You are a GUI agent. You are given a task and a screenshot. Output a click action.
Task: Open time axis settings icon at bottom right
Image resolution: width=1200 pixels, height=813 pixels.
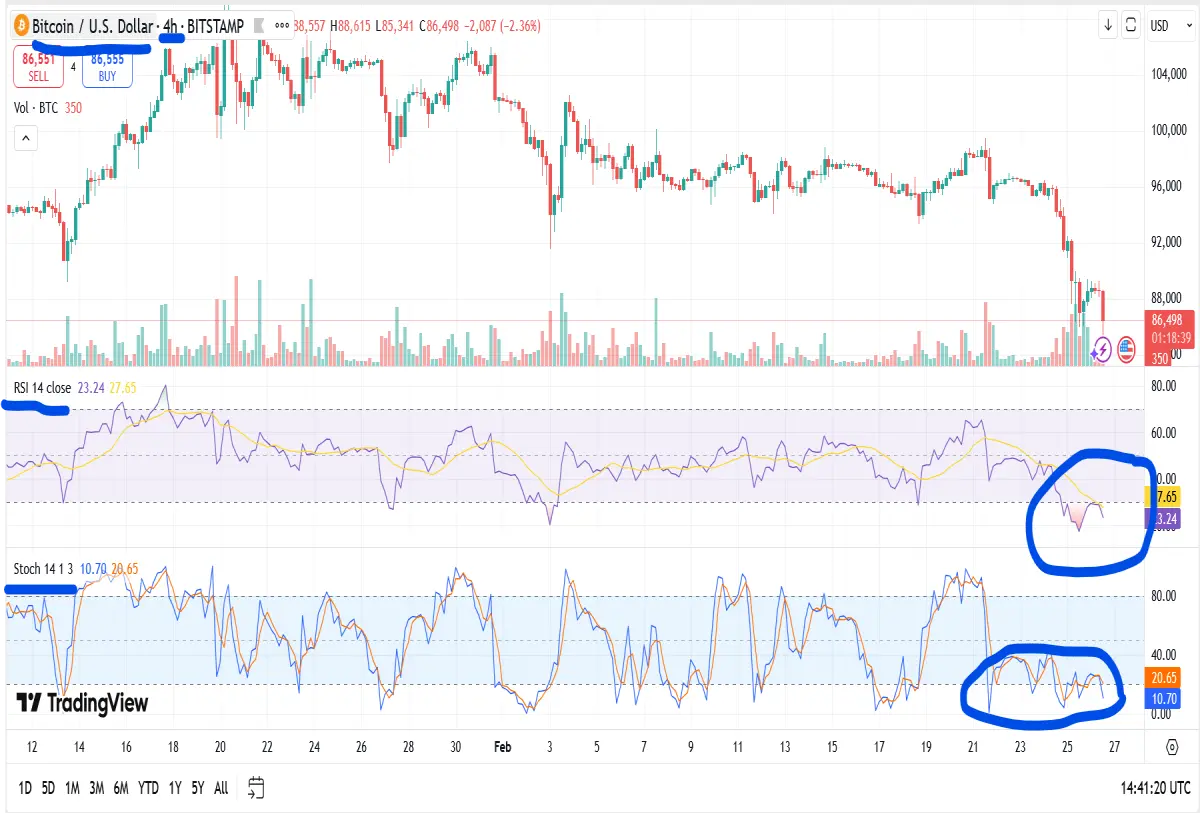[x=1173, y=746]
